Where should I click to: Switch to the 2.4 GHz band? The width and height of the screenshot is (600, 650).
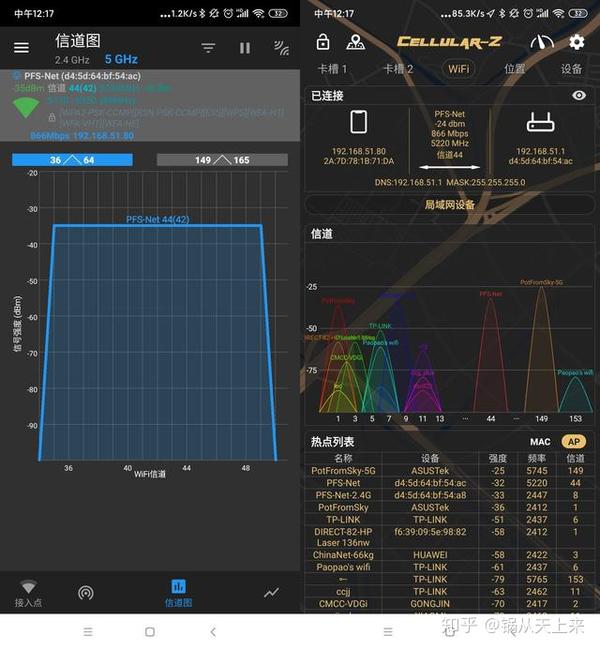pyautogui.click(x=72, y=60)
